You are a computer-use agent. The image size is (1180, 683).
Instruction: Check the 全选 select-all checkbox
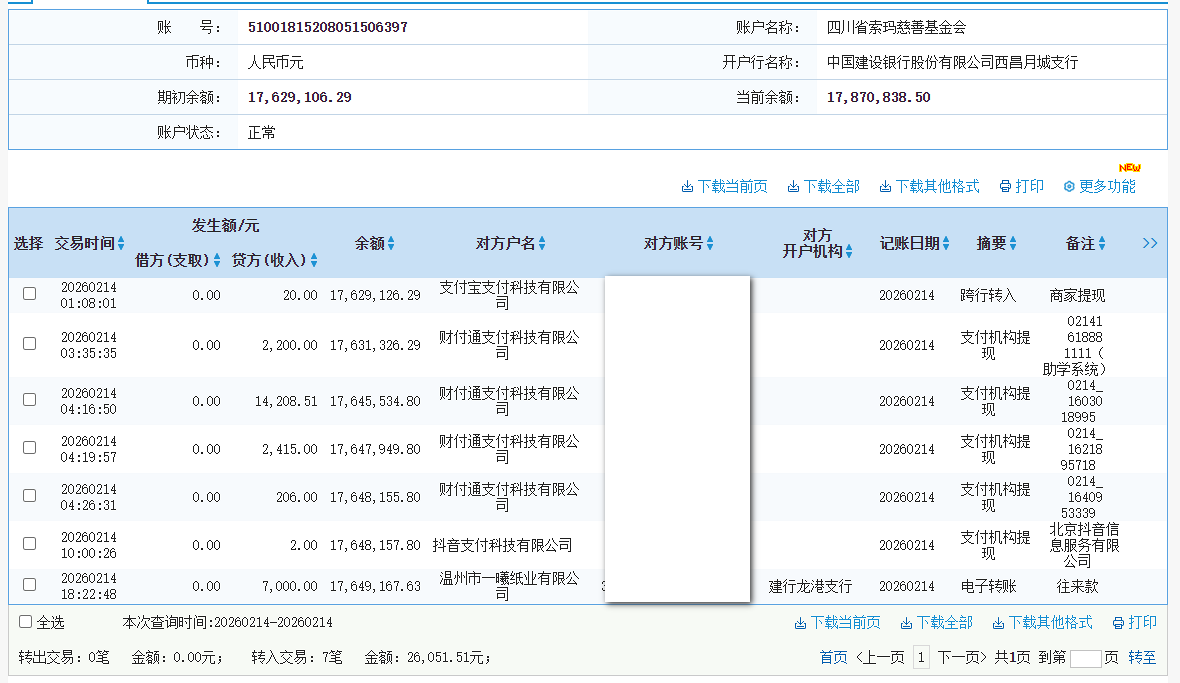[x=25, y=623]
